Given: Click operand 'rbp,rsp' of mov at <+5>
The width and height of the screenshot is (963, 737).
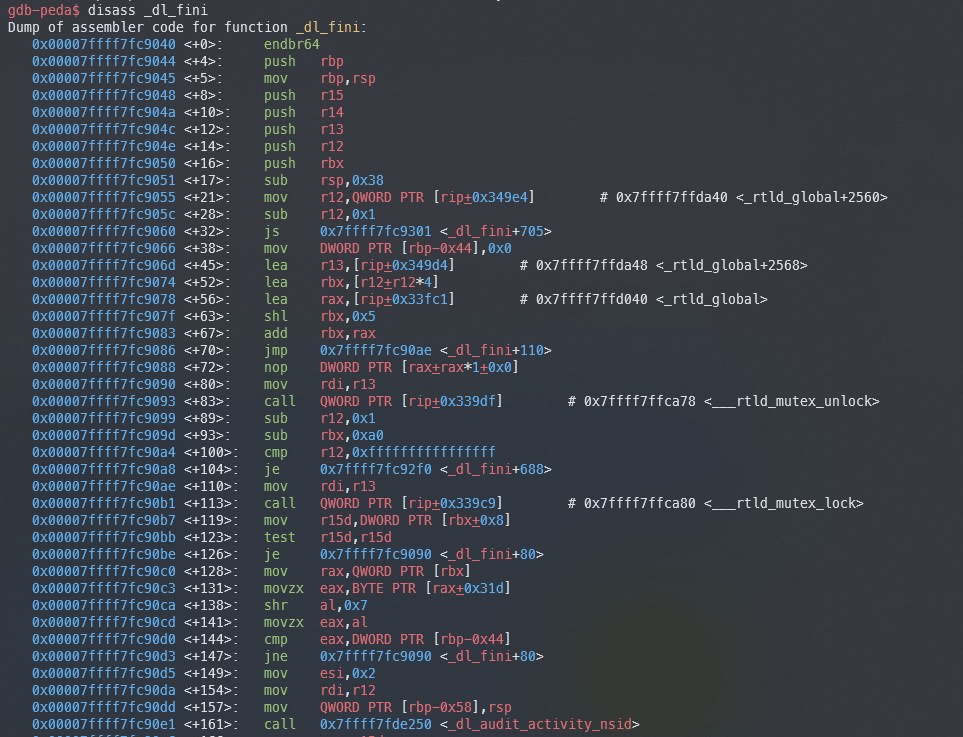Looking at the screenshot, I should point(348,79).
